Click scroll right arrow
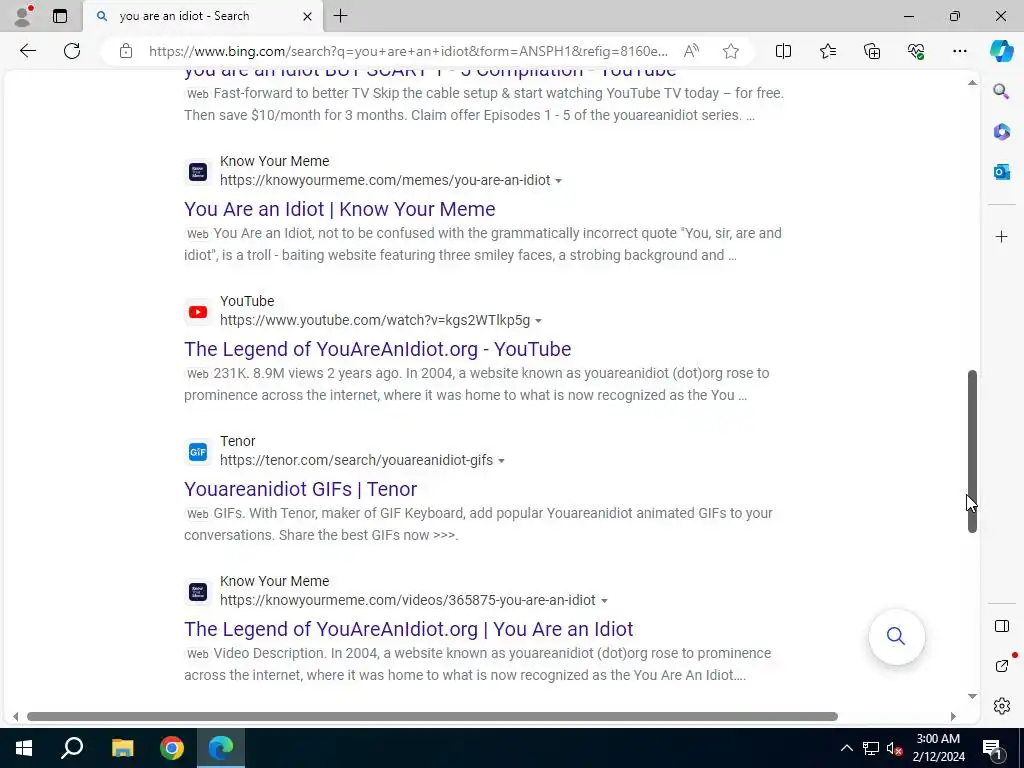Screen dimensions: 1024x768 tap(953, 716)
